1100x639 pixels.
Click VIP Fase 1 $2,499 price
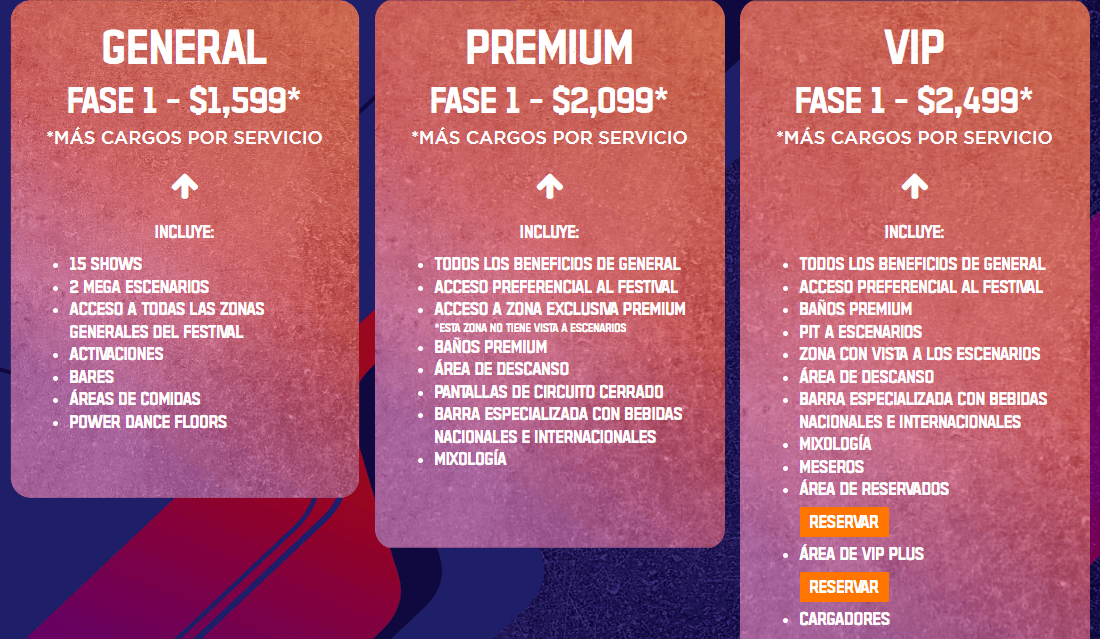(x=913, y=100)
